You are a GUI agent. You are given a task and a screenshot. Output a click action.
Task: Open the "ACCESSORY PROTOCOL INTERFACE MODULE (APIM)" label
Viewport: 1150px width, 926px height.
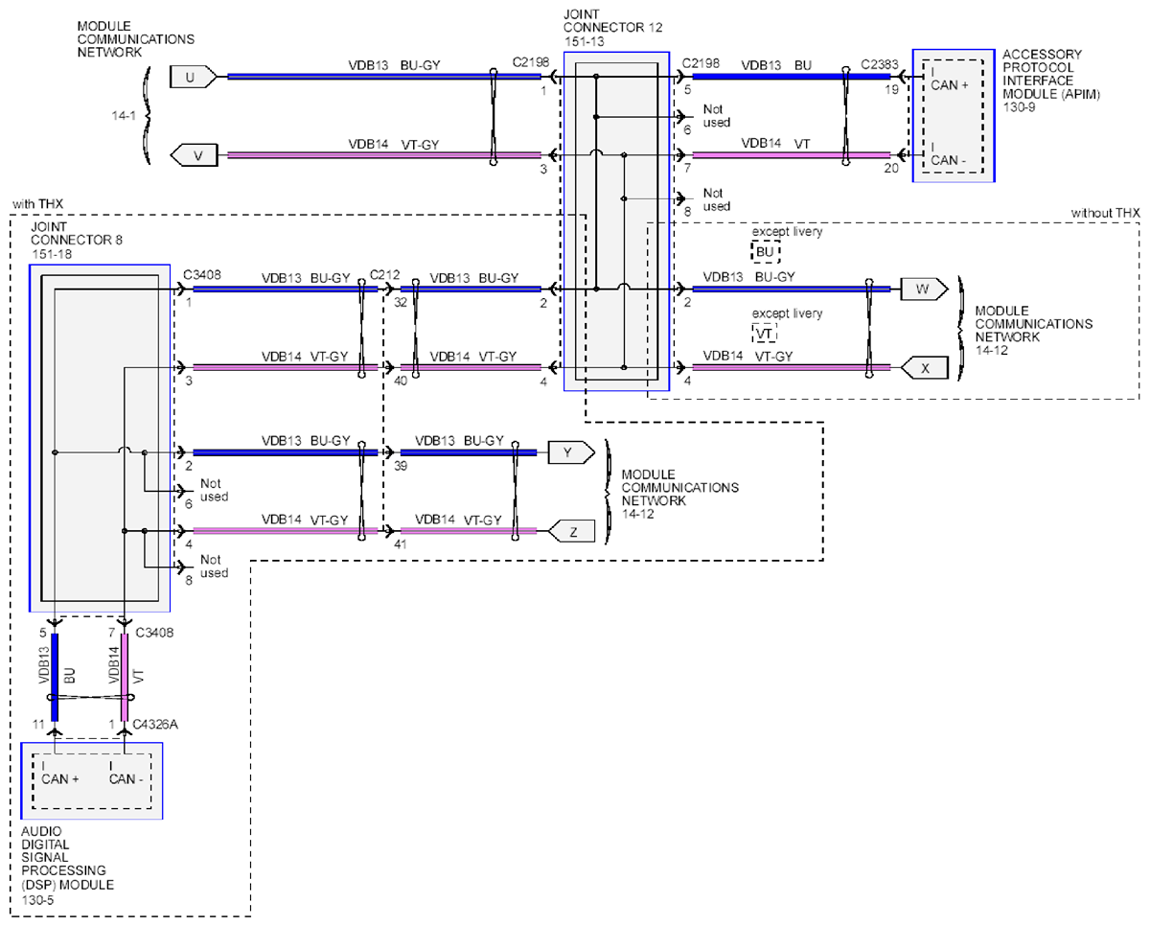point(1051,74)
